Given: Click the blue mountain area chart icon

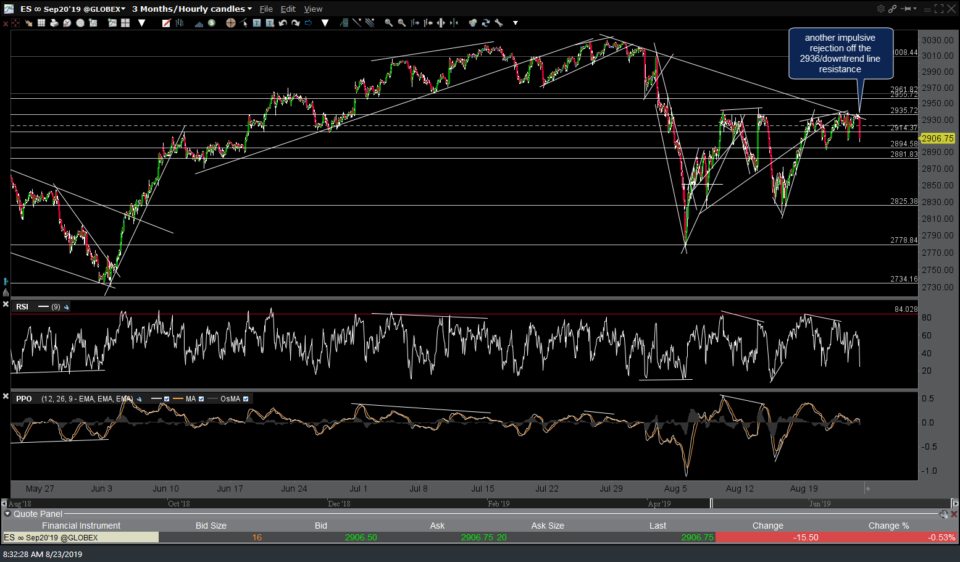Looking at the screenshot, I should [199, 23].
